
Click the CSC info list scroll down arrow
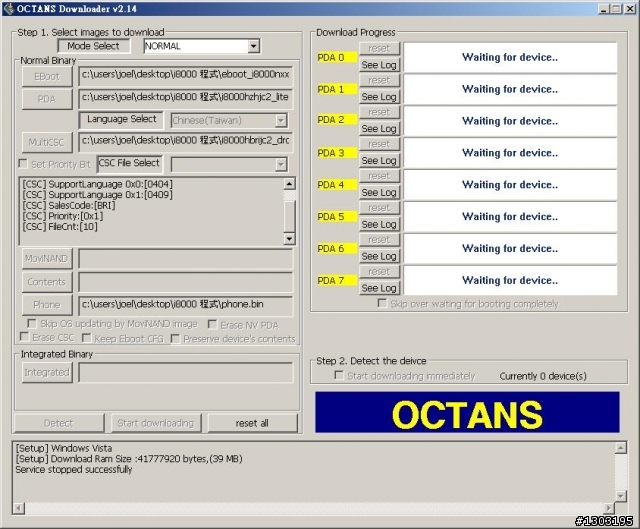(x=289, y=238)
